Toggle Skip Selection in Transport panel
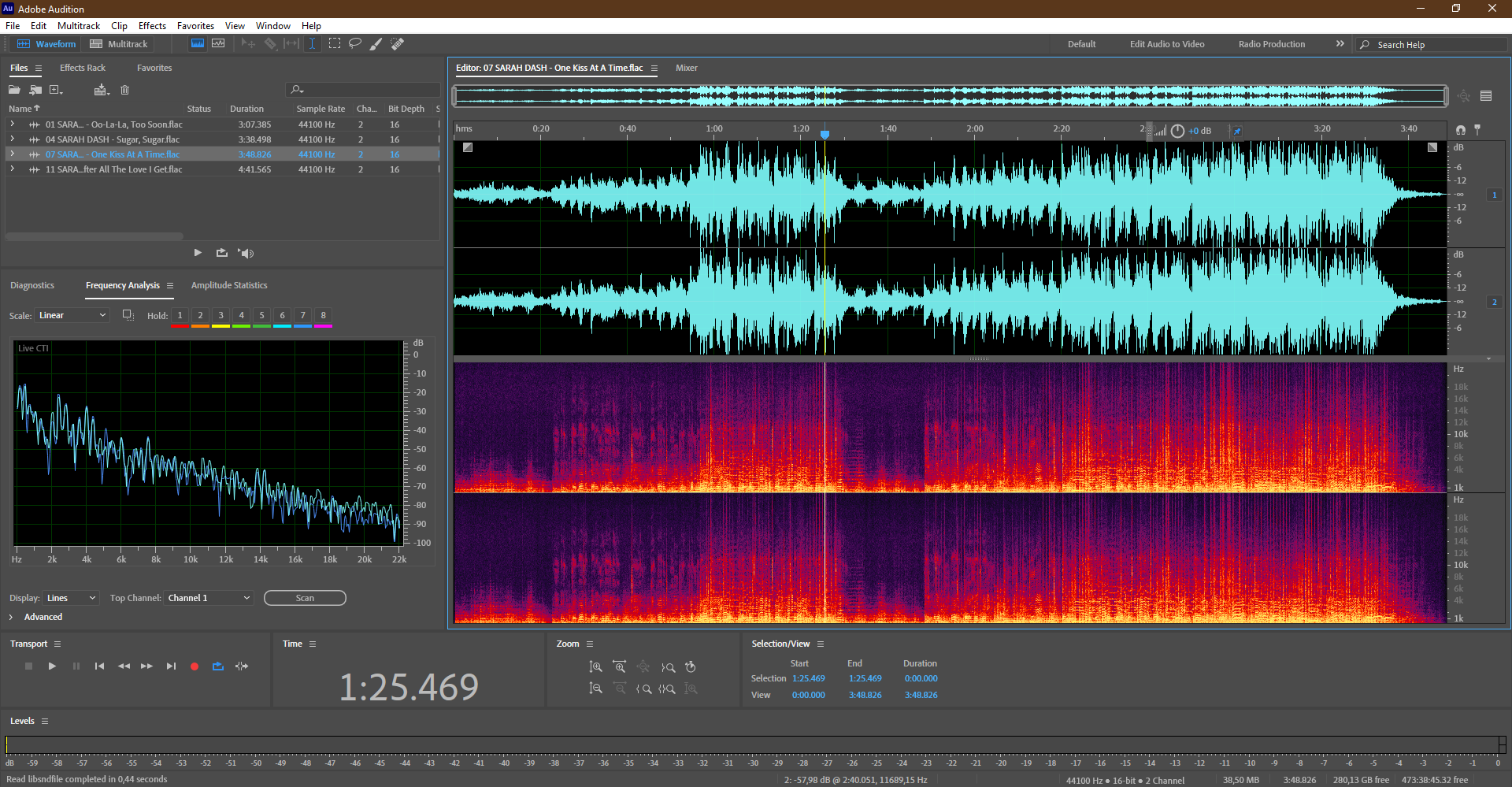Image resolution: width=1512 pixels, height=787 pixels. coord(242,666)
